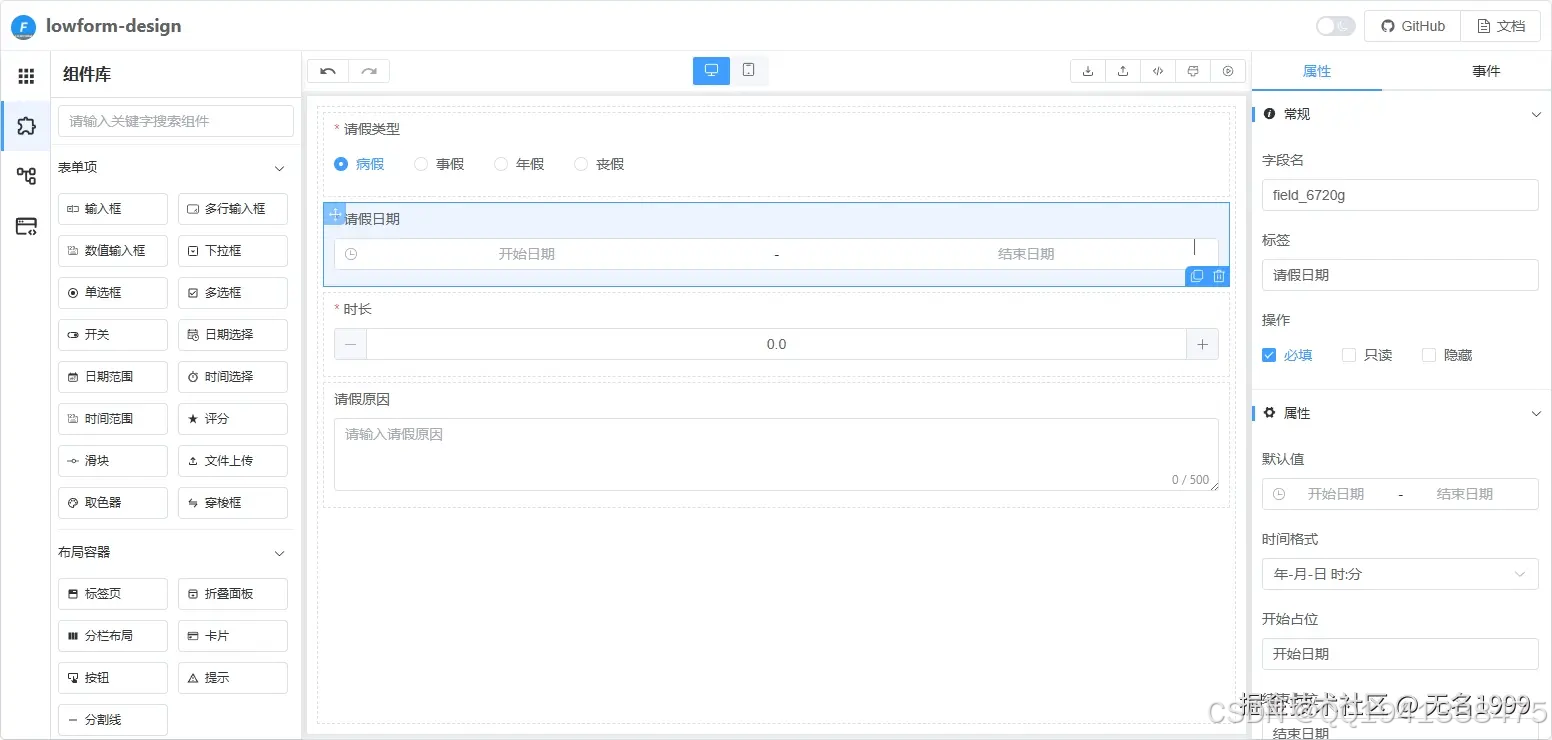Add 折叠面板 layout container
This screenshot has width=1552, height=740.
point(233,593)
